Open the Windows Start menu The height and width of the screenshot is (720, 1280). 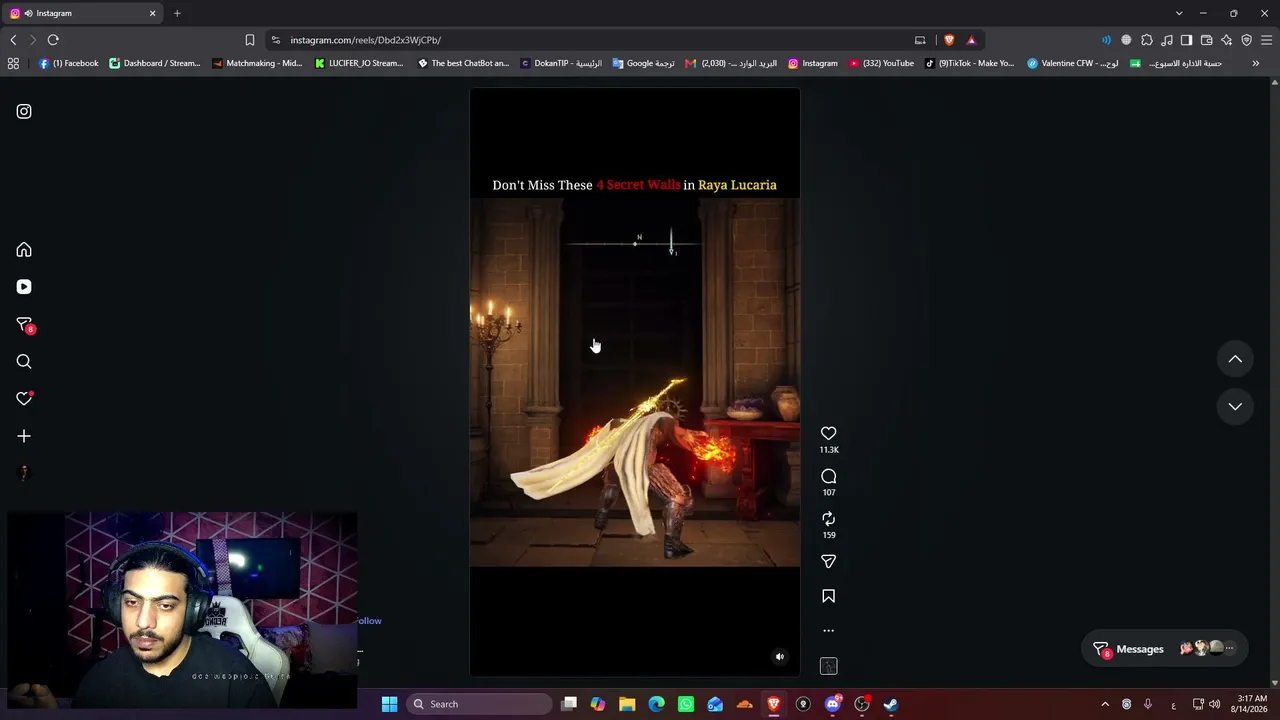coord(389,704)
